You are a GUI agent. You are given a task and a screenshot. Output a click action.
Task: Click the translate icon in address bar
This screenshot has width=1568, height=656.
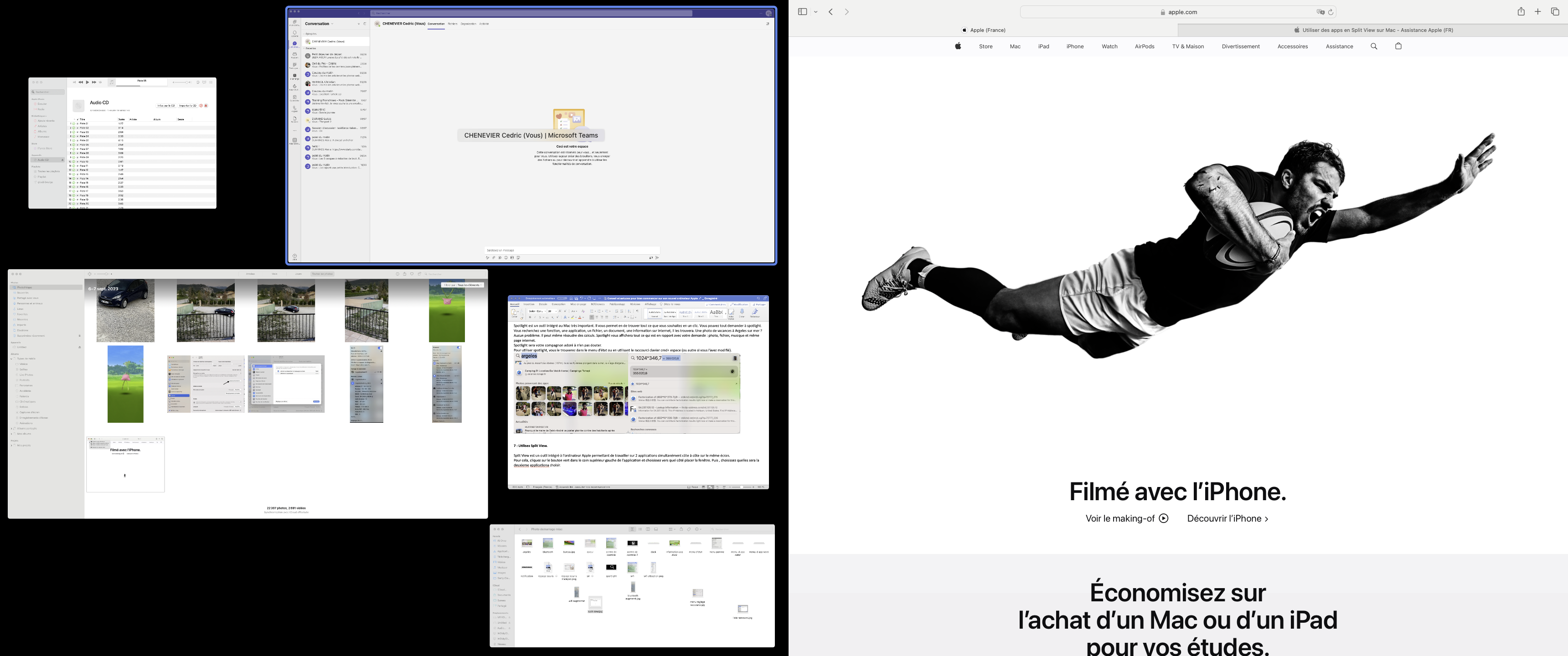[1320, 12]
